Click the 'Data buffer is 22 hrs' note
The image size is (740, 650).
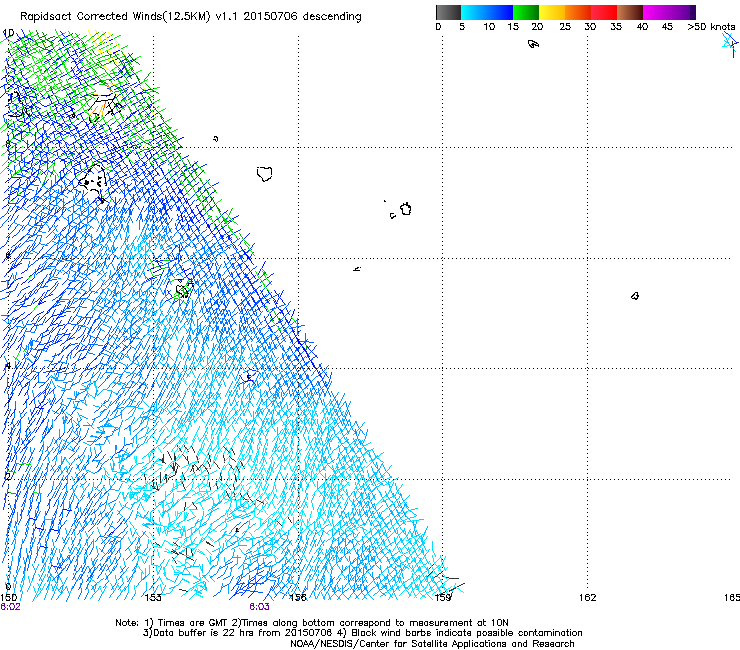[238, 633]
